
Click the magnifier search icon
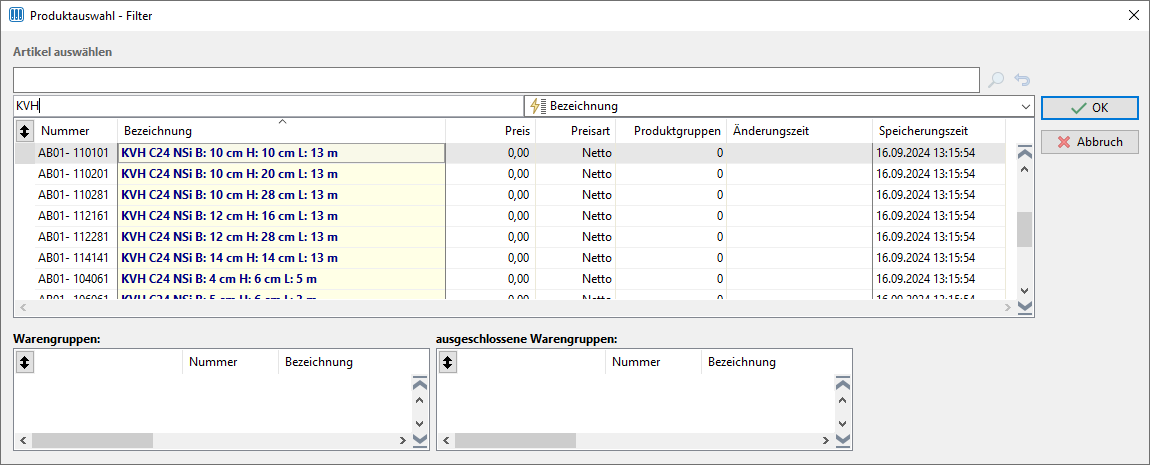pyautogui.click(x=995, y=80)
